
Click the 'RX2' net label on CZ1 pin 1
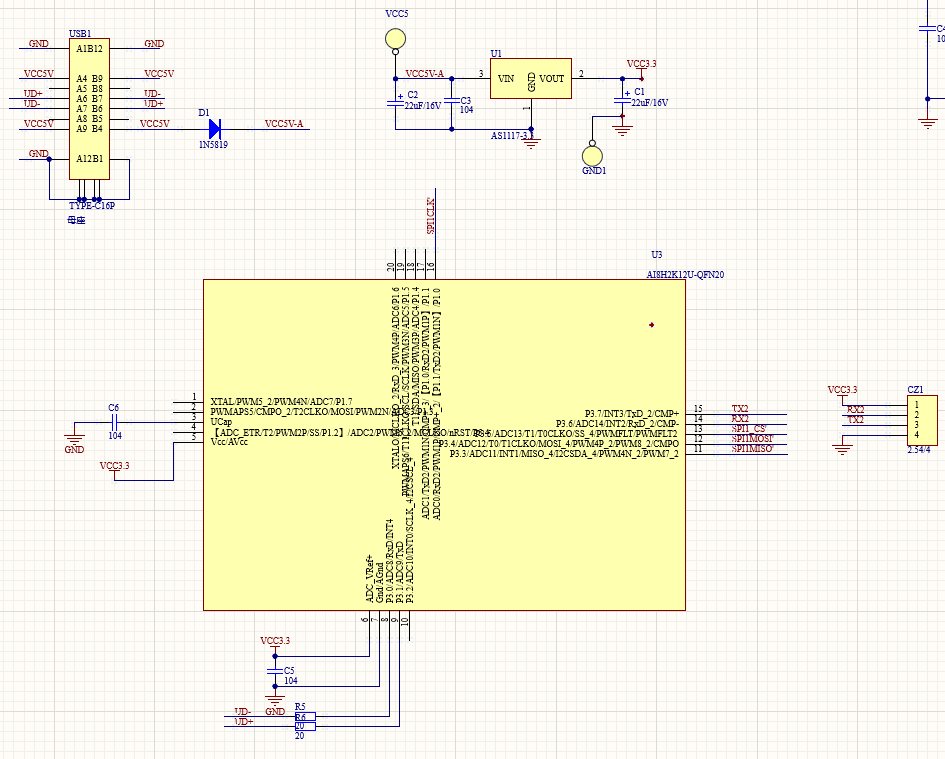856,409
